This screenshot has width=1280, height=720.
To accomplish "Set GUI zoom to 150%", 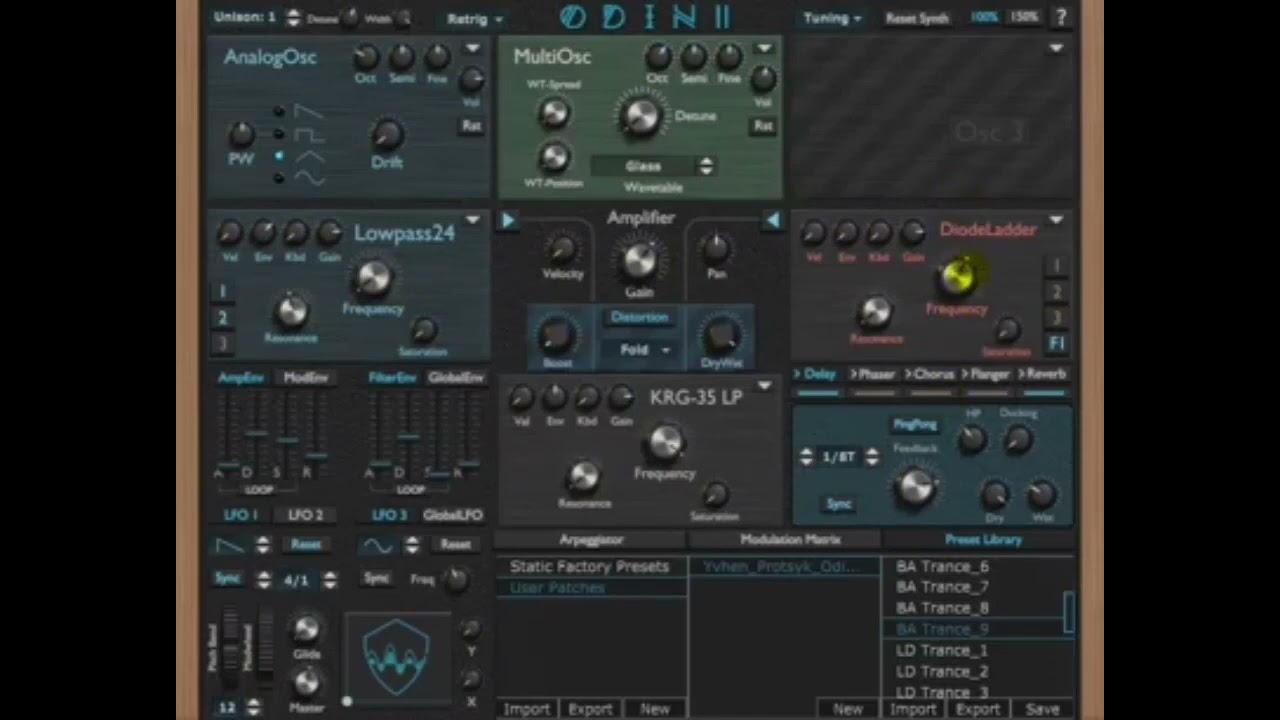I will [1025, 17].
